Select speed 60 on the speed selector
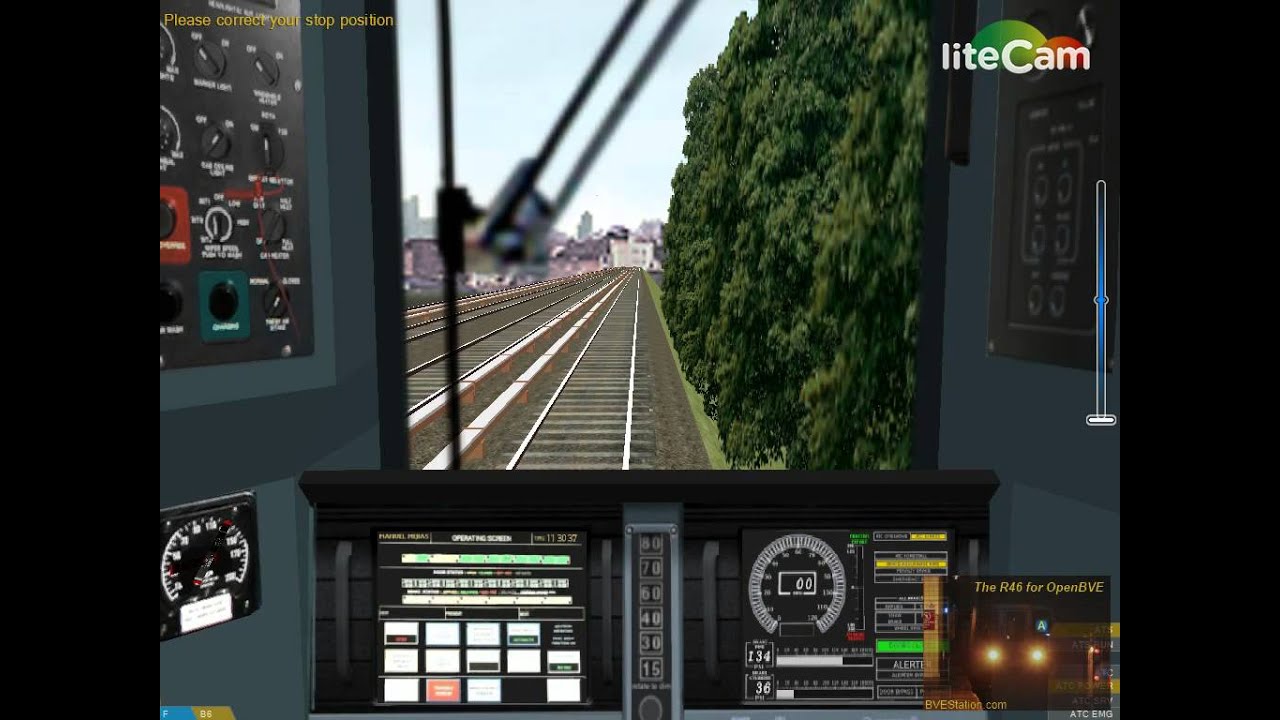This screenshot has height=720, width=1280. pos(651,594)
